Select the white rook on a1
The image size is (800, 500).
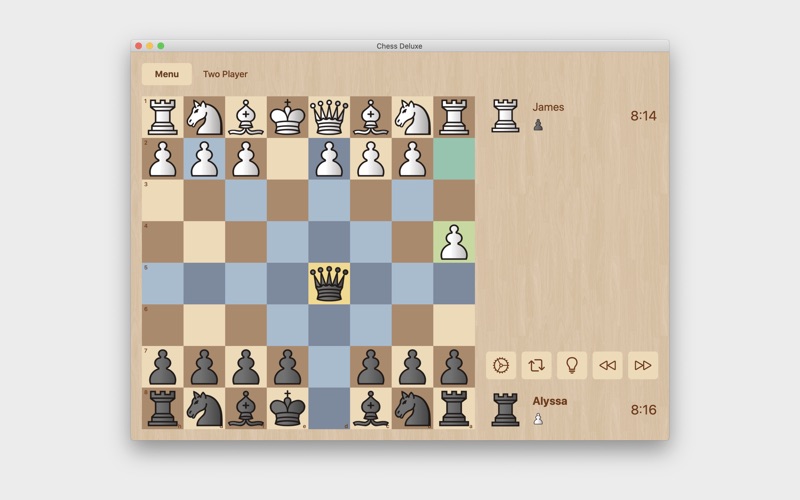pyautogui.click(x=454, y=117)
